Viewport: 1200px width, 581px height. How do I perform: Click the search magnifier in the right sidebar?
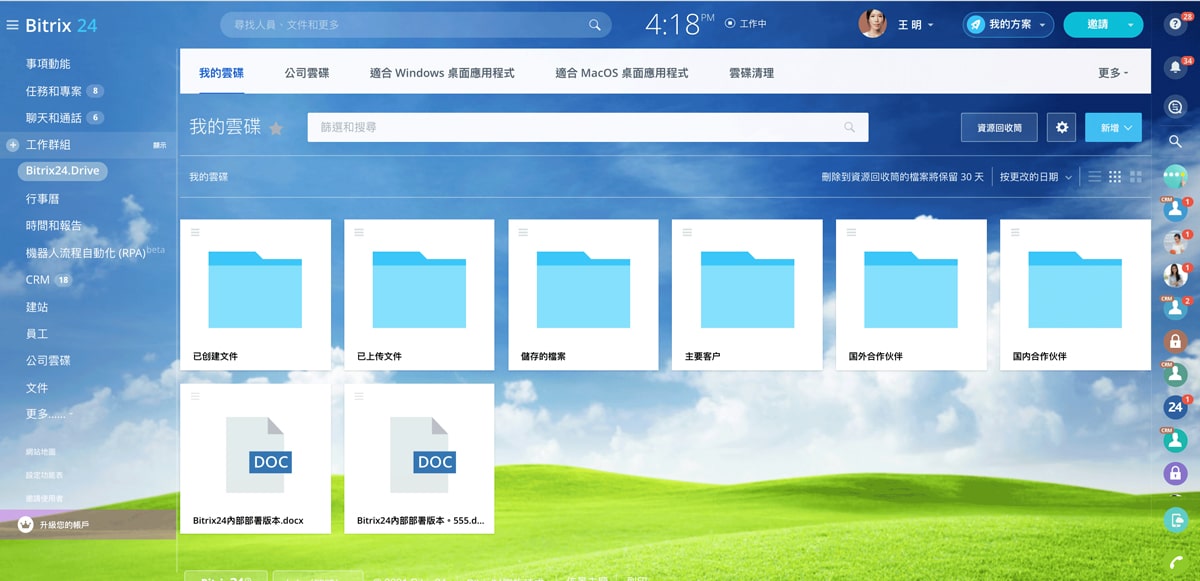point(1175,142)
